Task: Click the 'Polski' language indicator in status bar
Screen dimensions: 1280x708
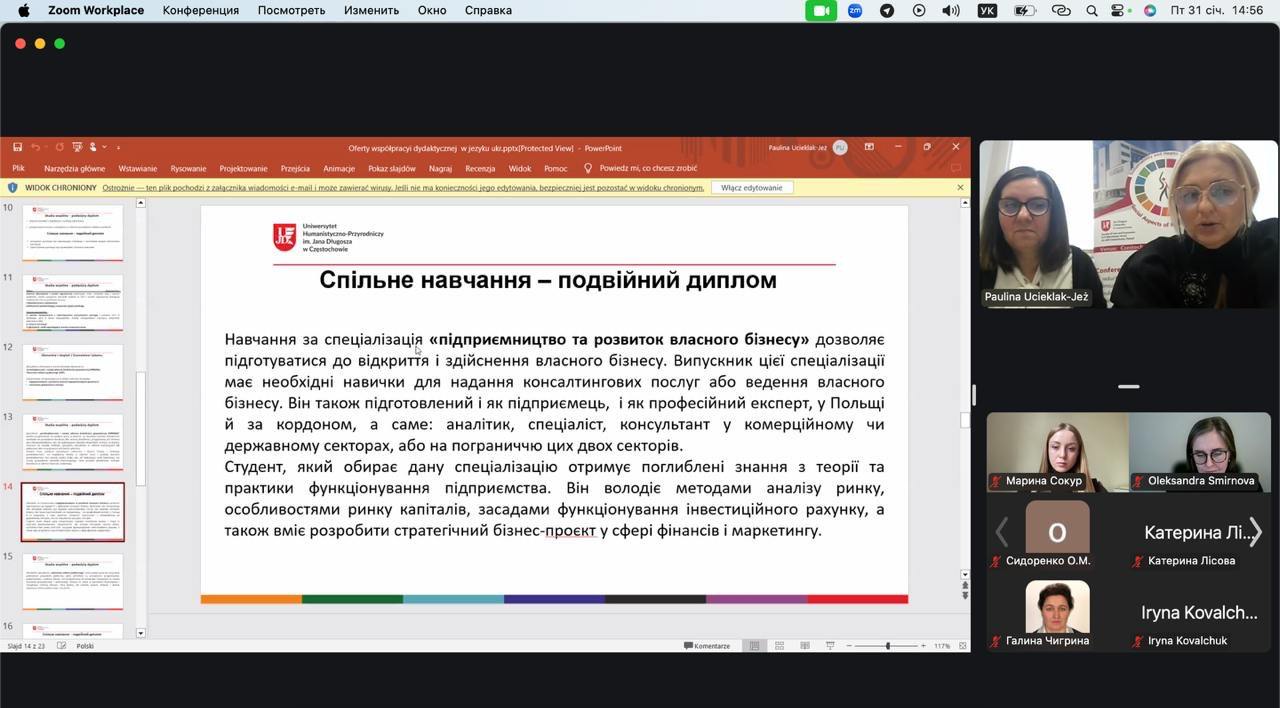Action: (x=85, y=646)
